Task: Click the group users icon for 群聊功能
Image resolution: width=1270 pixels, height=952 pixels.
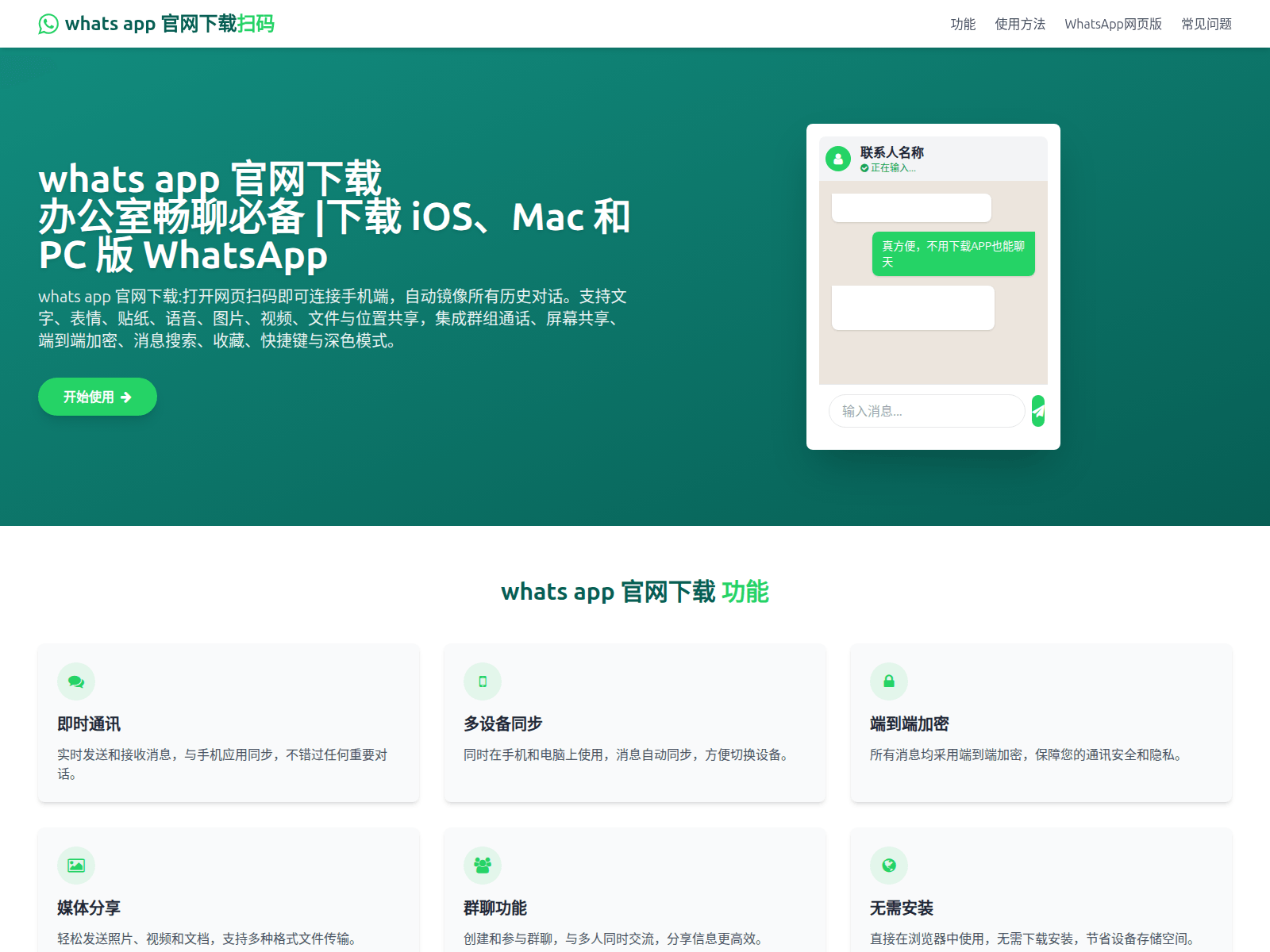Action: tap(483, 866)
